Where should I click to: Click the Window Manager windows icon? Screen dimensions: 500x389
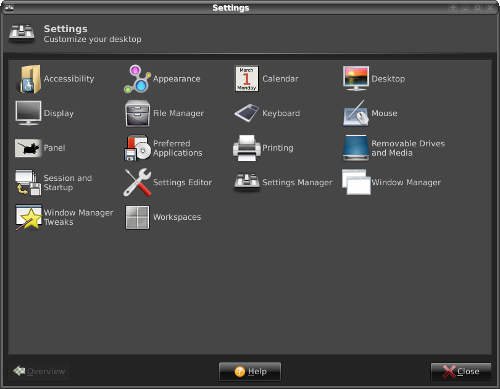(356, 182)
